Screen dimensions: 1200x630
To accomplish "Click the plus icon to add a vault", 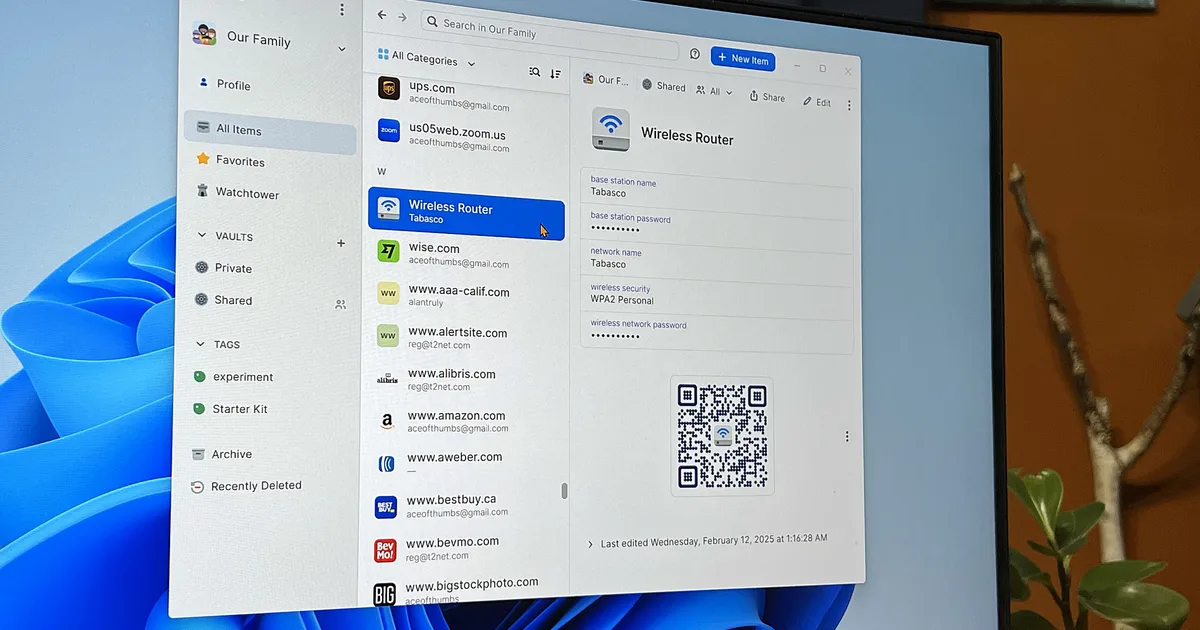I will coord(341,243).
